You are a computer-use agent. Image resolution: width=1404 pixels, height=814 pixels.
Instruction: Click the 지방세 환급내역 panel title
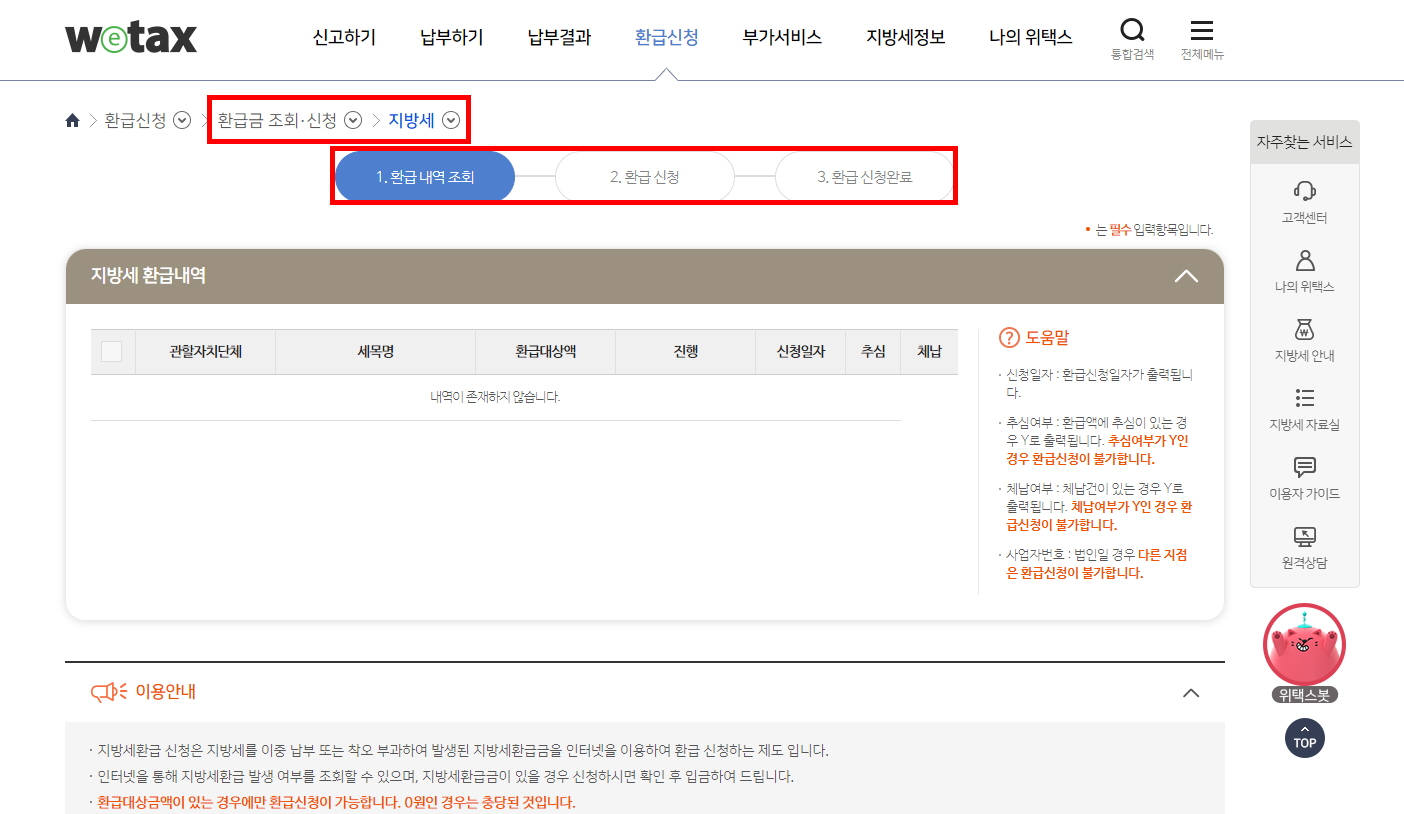coord(148,276)
